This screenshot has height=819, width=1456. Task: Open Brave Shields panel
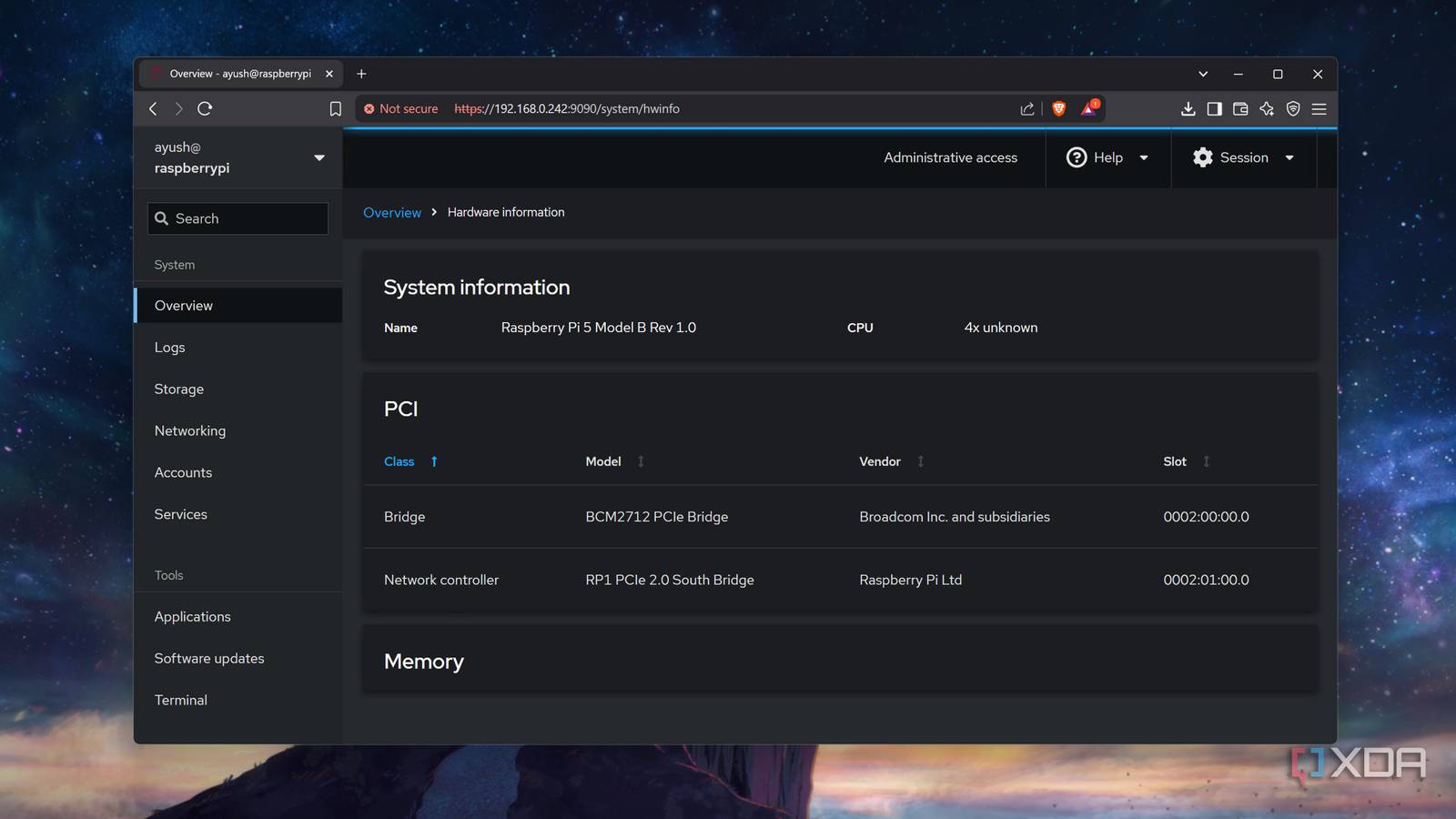1058,108
